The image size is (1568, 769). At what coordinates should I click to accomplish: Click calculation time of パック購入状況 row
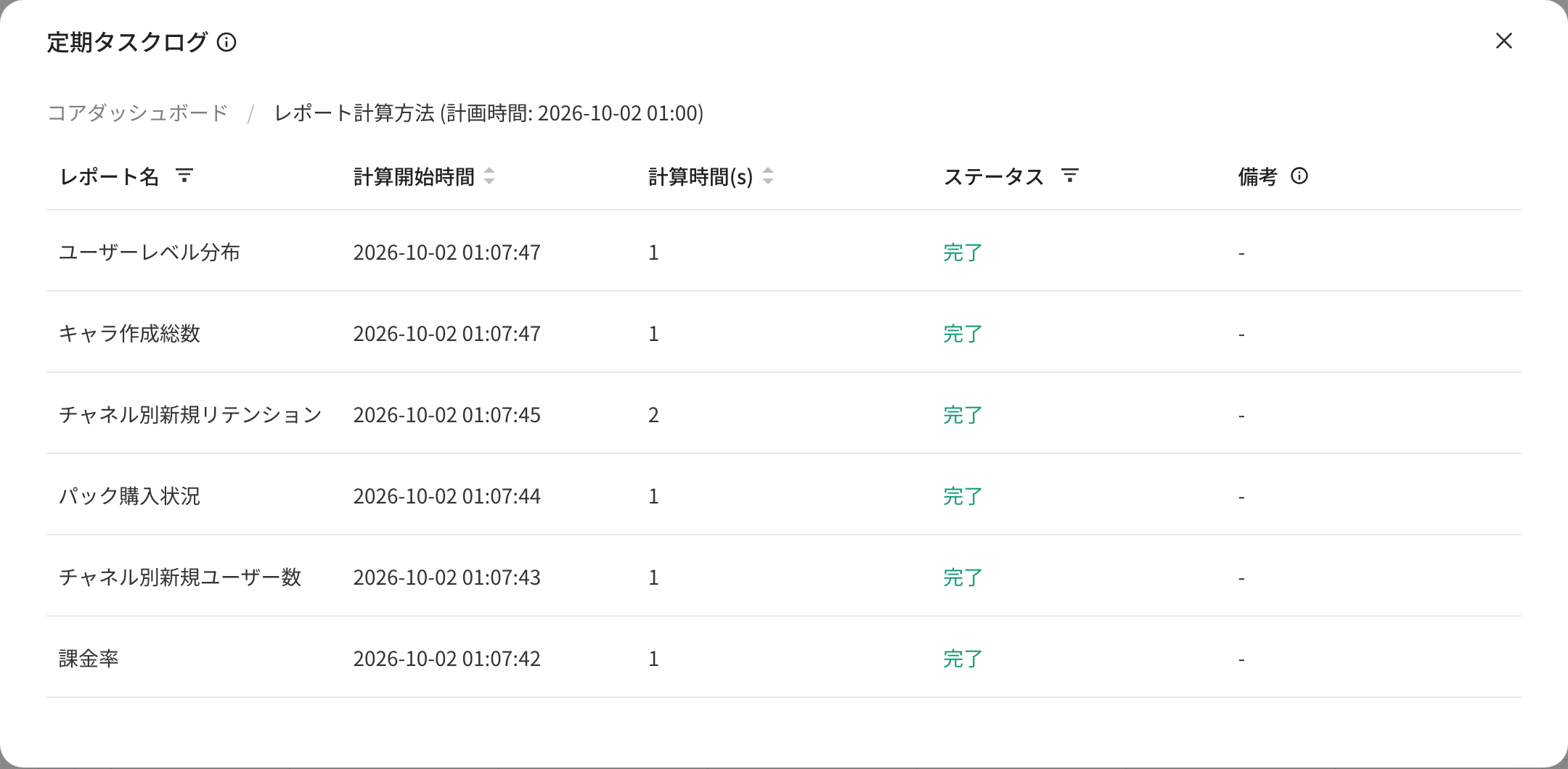tap(653, 496)
